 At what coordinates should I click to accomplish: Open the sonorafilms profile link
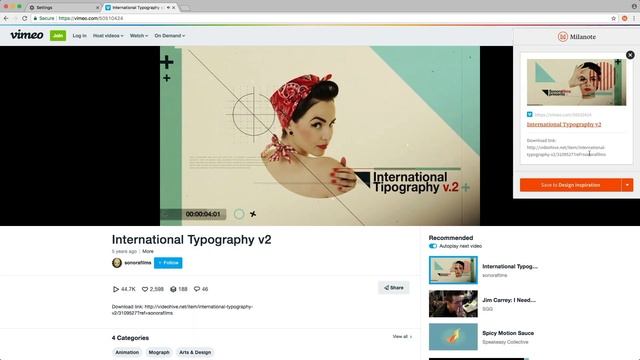[138, 263]
